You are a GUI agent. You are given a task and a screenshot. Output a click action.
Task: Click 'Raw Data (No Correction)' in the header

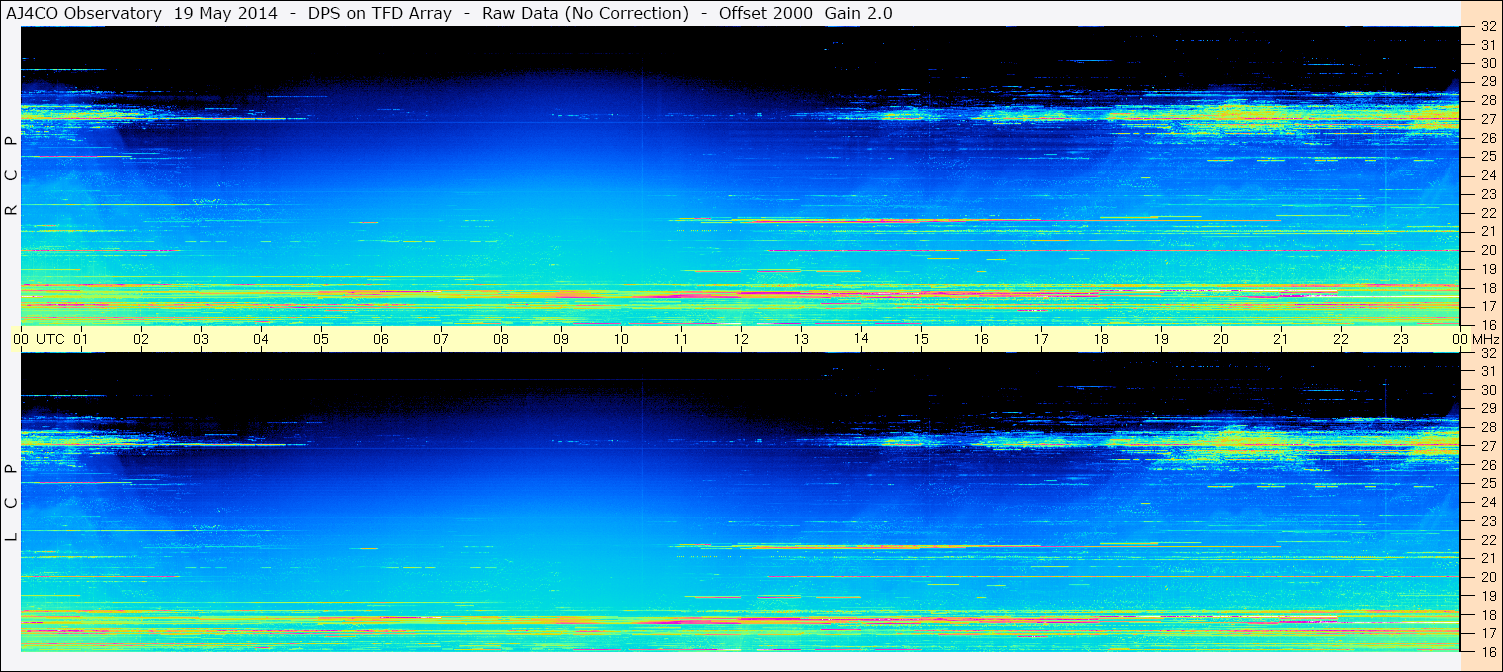(585, 13)
